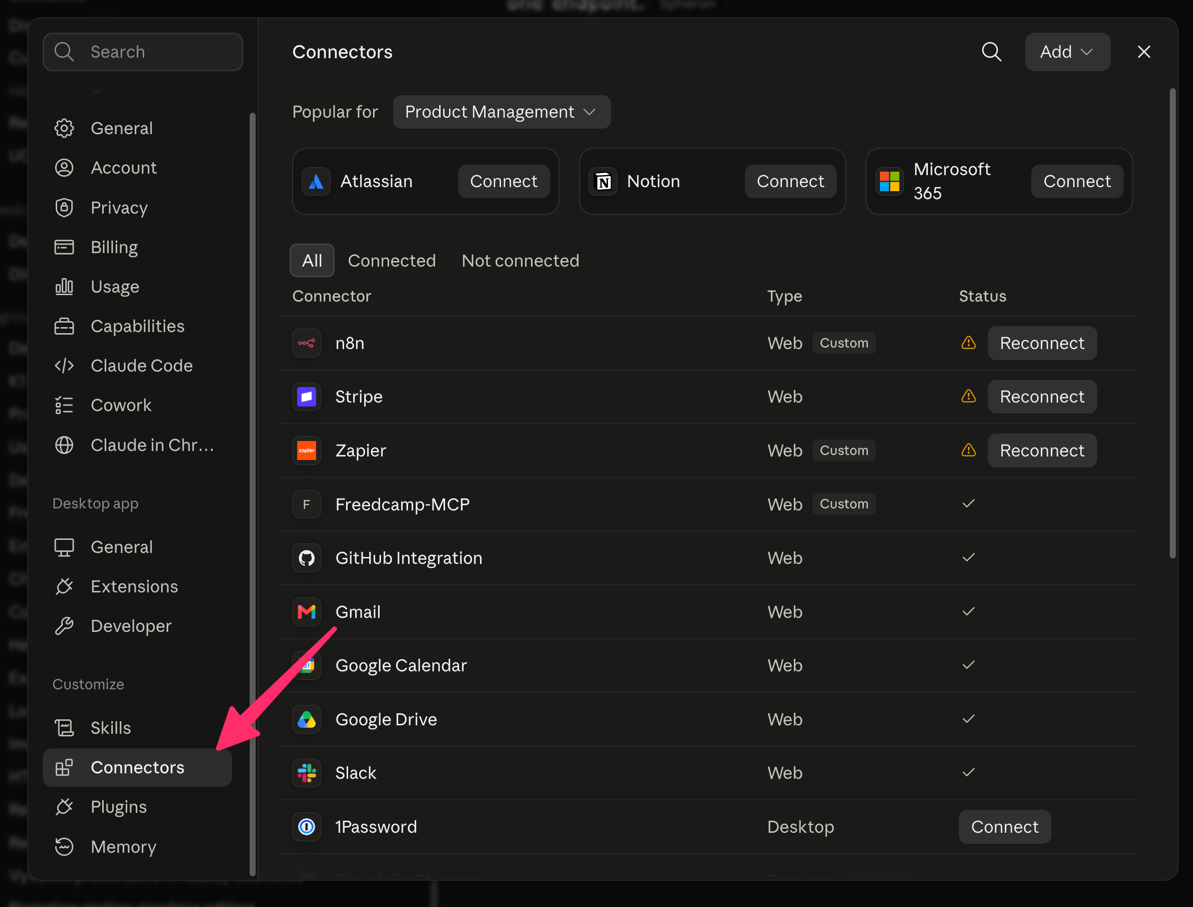Open the Skills customize page
Image resolution: width=1193 pixels, height=907 pixels.
pos(137,728)
